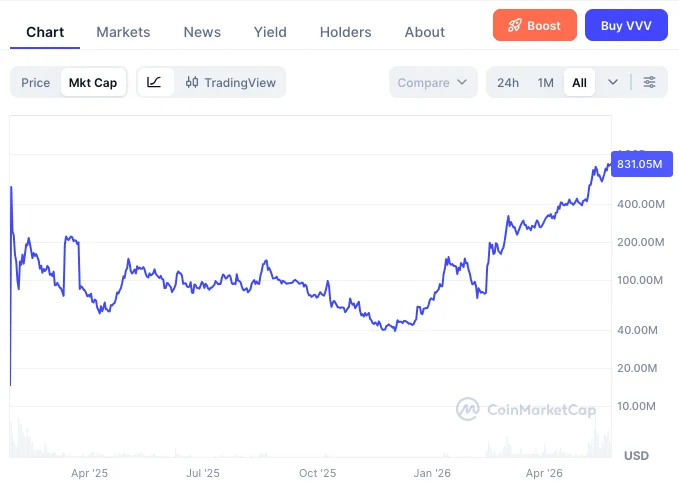The height and width of the screenshot is (494, 679).
Task: Click the Buy VVV button
Action: click(x=626, y=26)
